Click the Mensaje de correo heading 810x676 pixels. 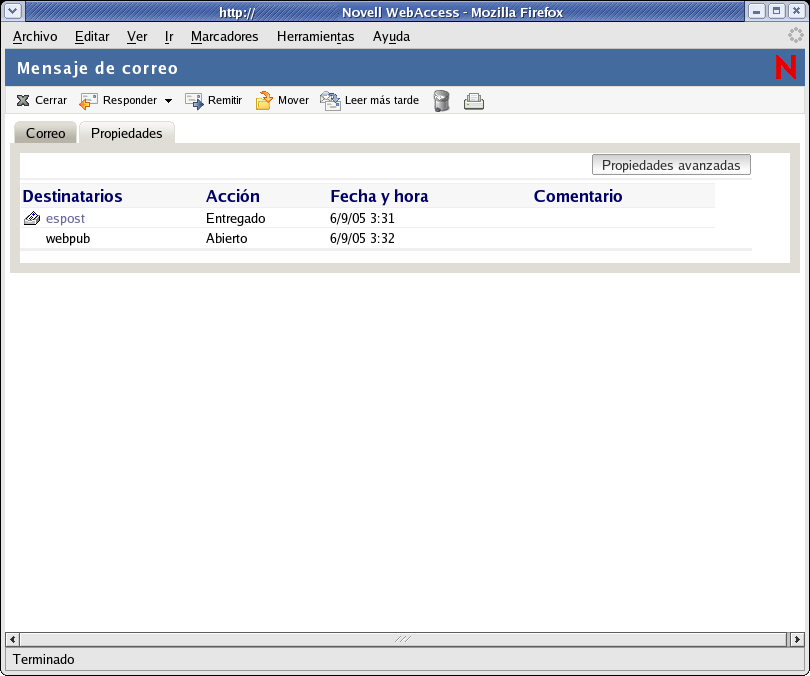pyautogui.click(x=97, y=68)
